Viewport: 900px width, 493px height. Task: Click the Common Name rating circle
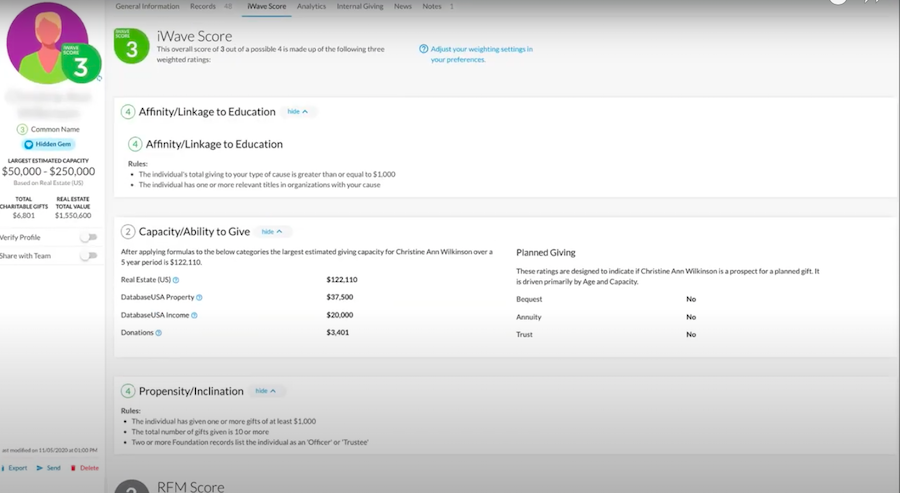coord(22,129)
